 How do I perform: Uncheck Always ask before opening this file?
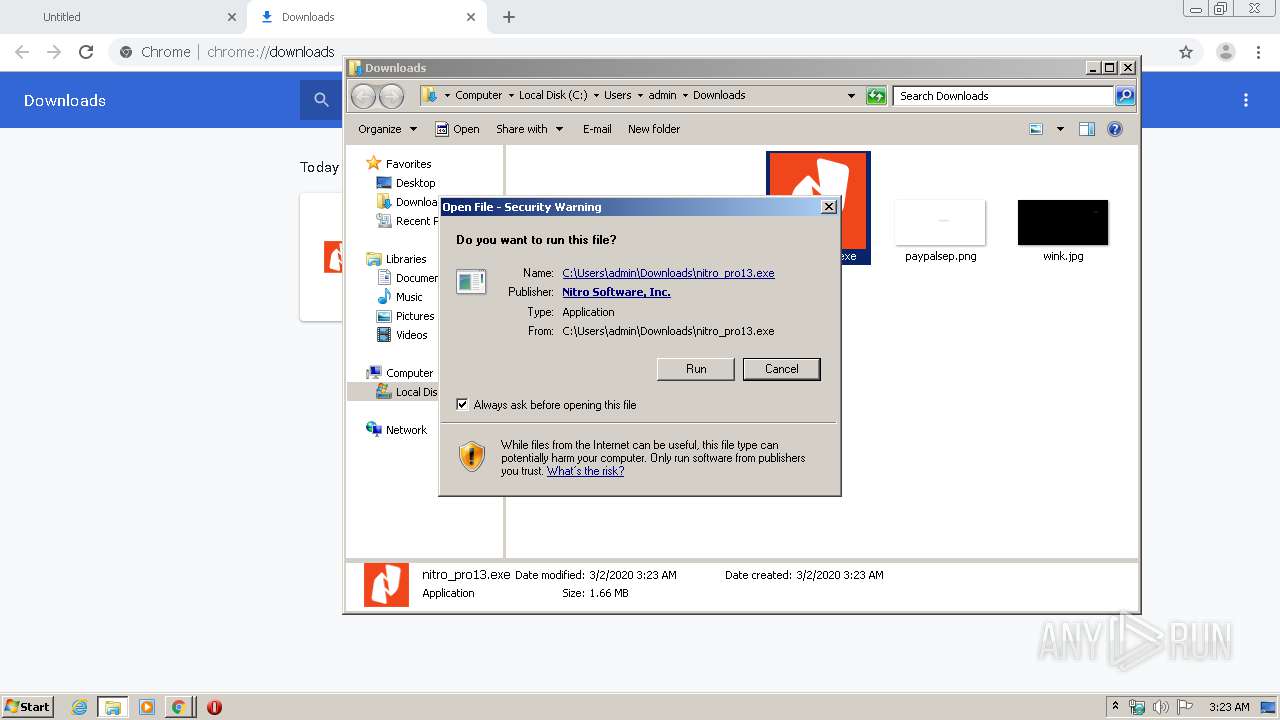[462, 405]
